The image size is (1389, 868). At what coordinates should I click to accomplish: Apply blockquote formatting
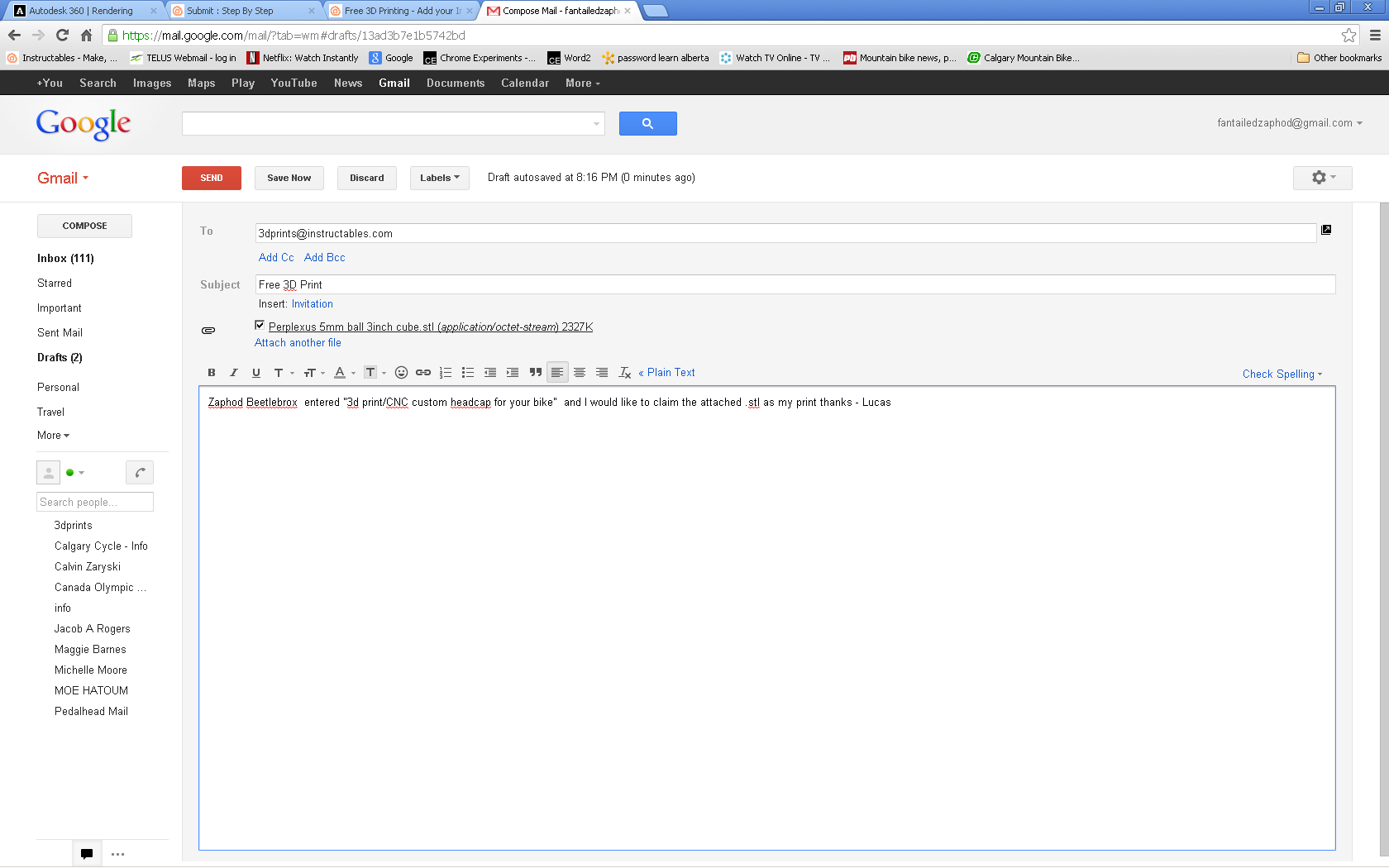536,373
